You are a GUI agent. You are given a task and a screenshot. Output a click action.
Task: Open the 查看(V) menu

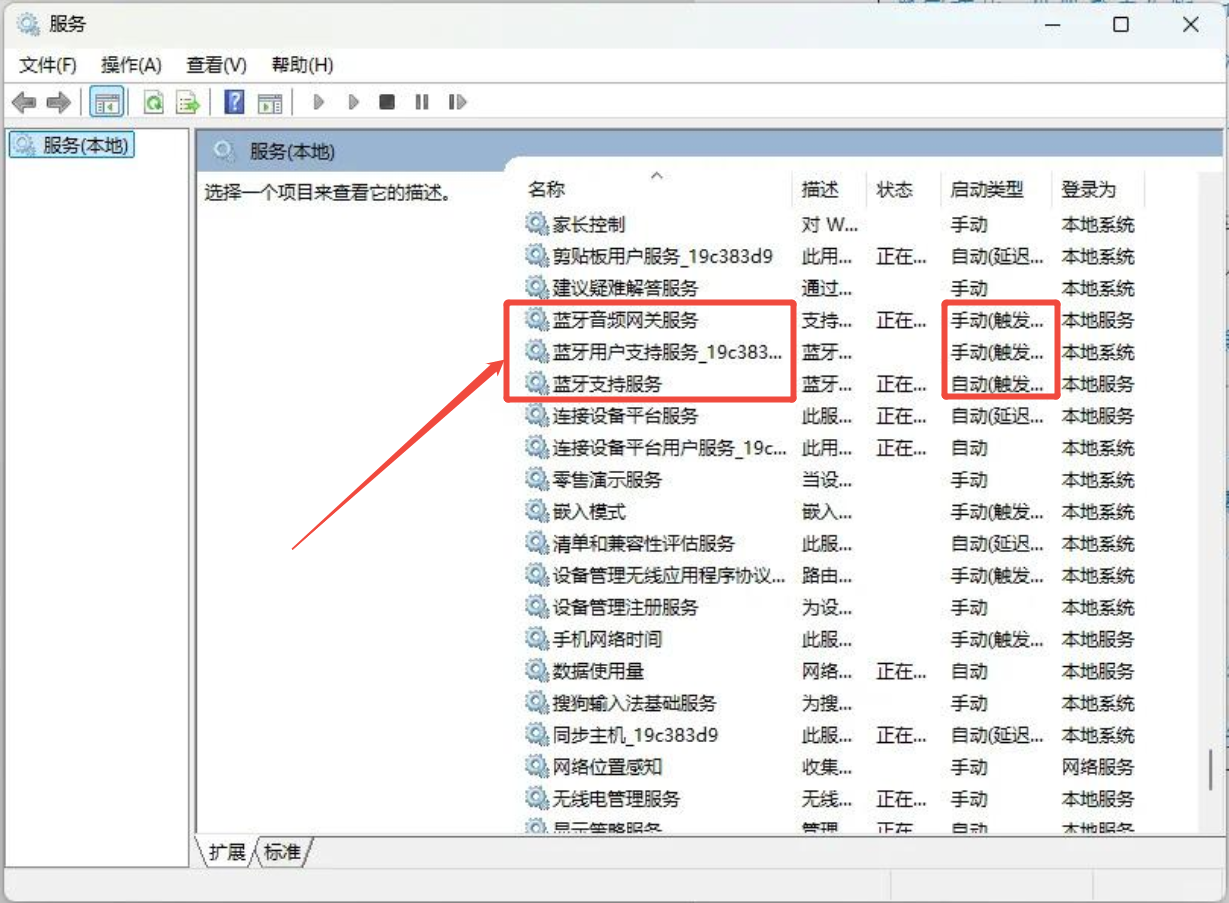pos(216,65)
